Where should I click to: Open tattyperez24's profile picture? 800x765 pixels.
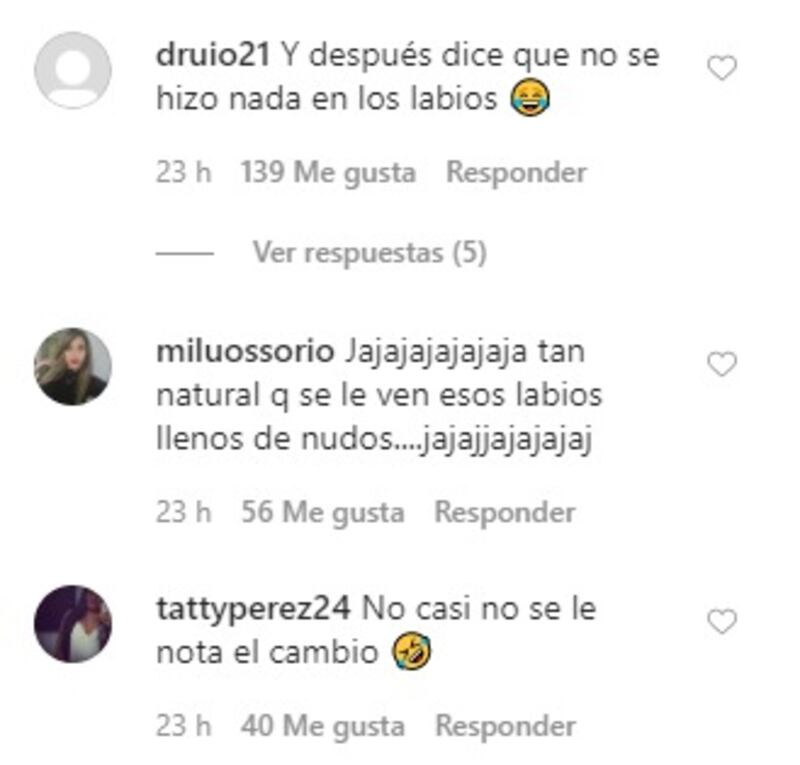[x=73, y=624]
